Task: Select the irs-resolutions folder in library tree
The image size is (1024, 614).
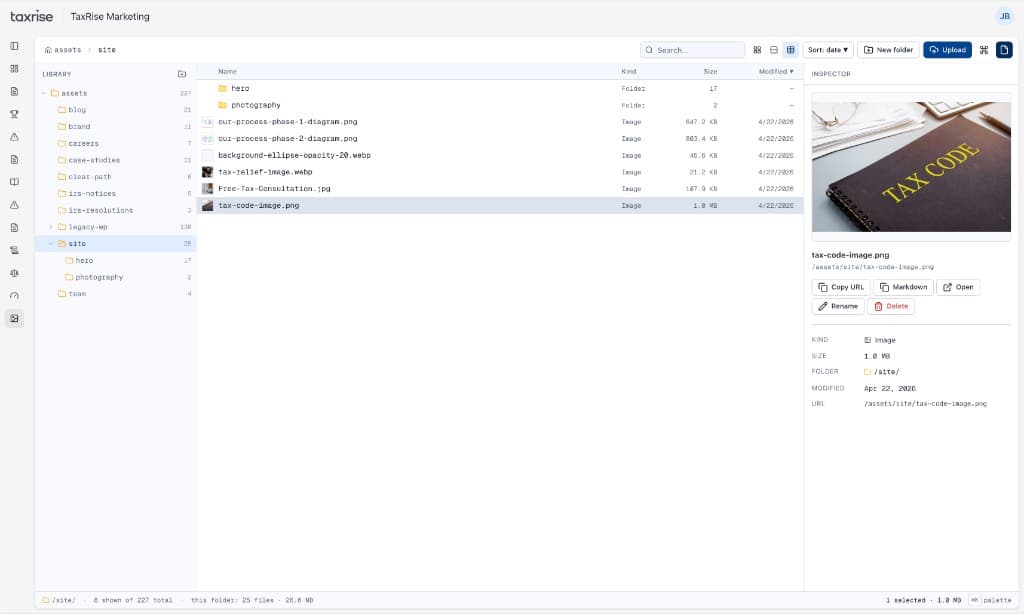Action: click(115, 210)
